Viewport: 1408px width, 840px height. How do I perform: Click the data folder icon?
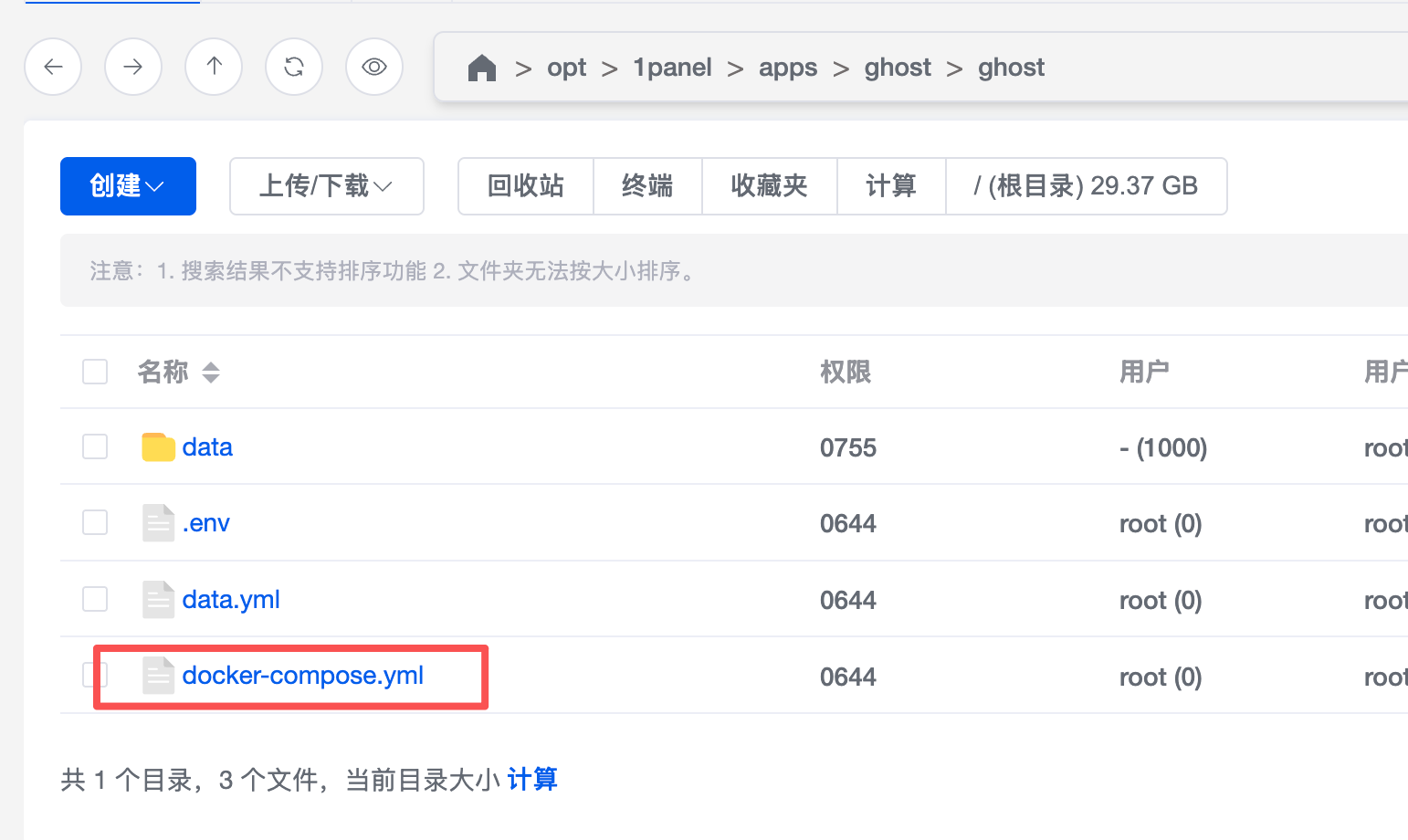click(158, 447)
